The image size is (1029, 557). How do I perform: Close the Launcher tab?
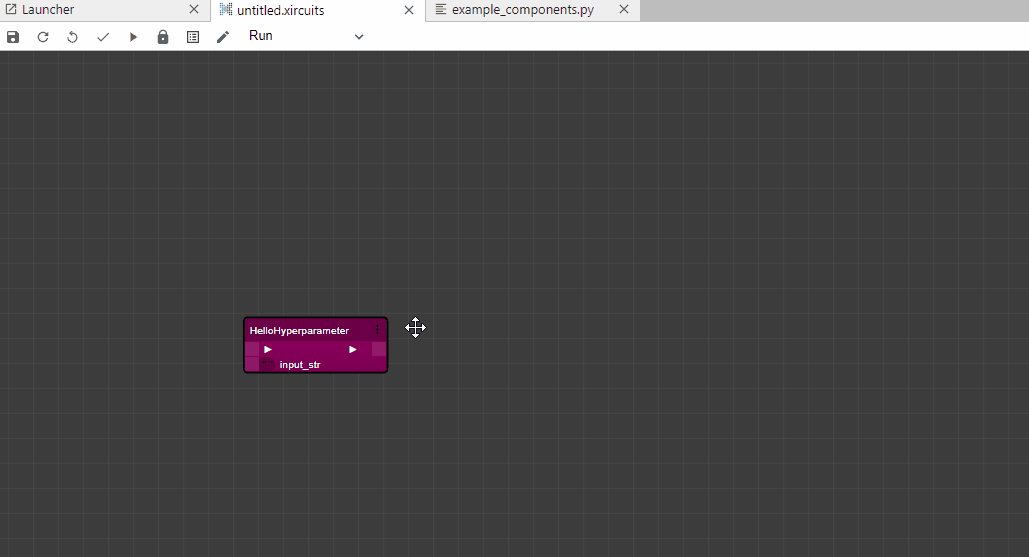(194, 10)
